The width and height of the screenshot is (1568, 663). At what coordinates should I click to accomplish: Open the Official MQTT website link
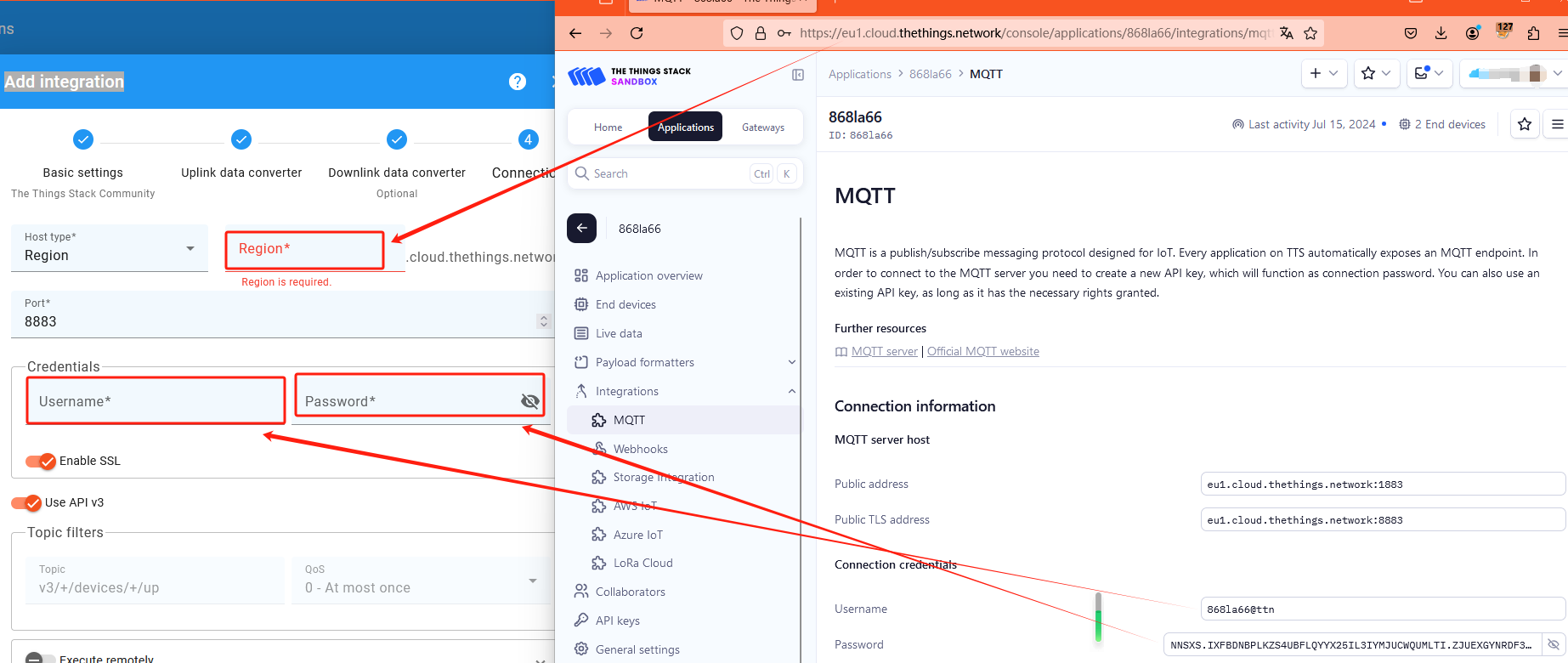[x=982, y=351]
